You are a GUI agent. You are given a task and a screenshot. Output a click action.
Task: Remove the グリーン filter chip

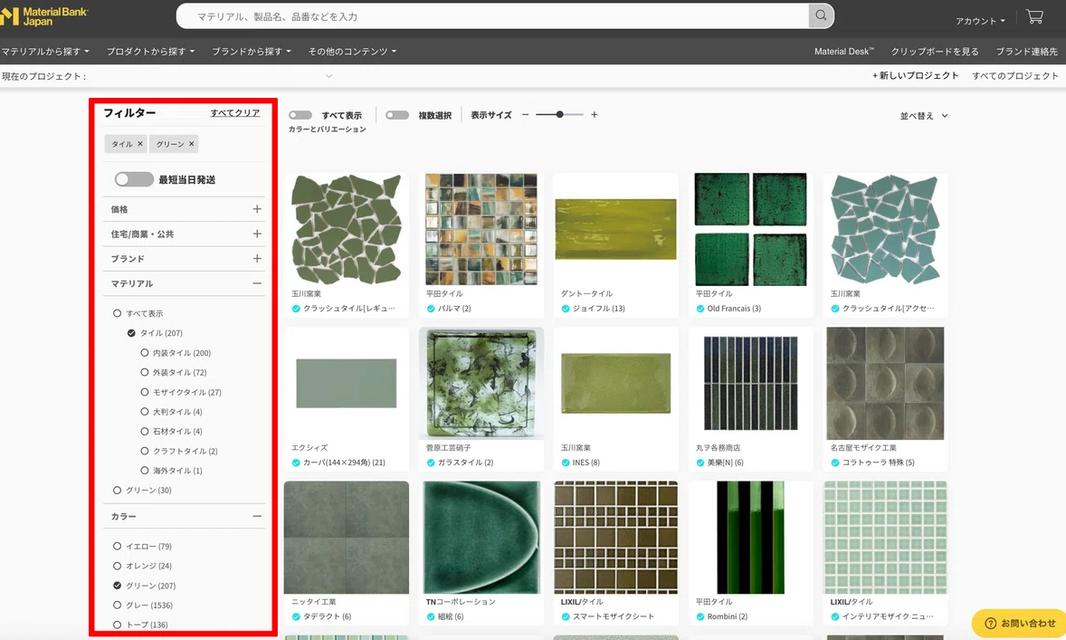(x=192, y=144)
